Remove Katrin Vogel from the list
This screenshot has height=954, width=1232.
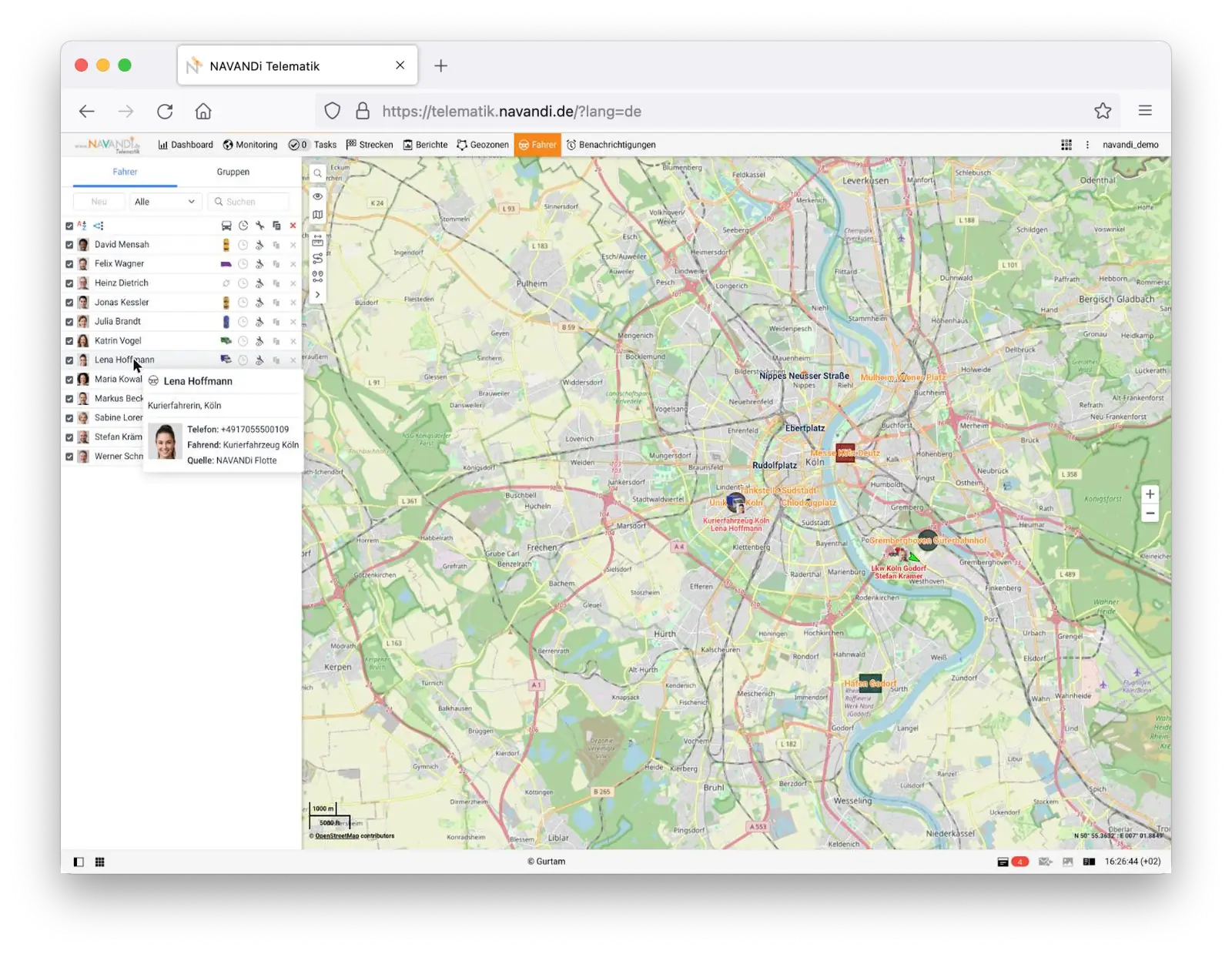[x=293, y=341]
